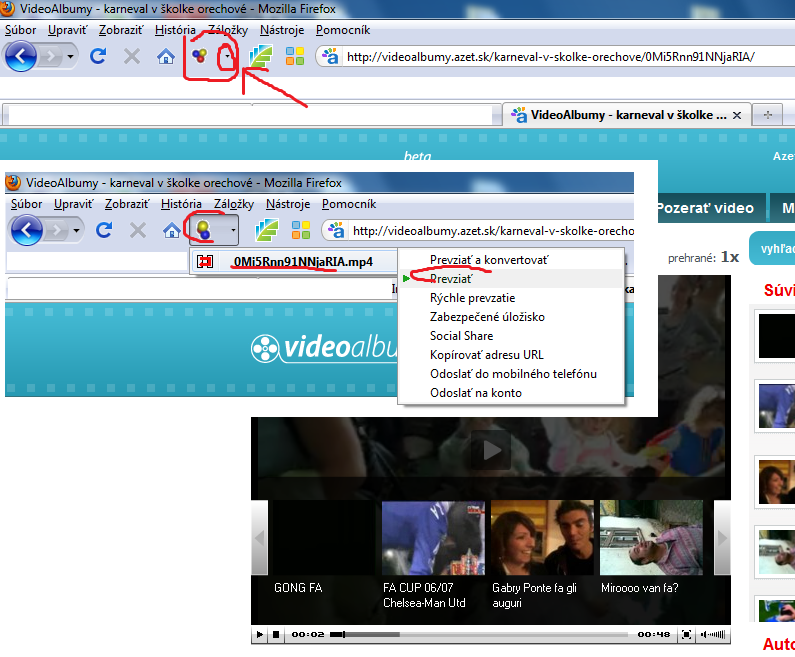The image size is (795, 657).
Task: Open Nástroje menu in top menu bar
Action: pos(282,30)
